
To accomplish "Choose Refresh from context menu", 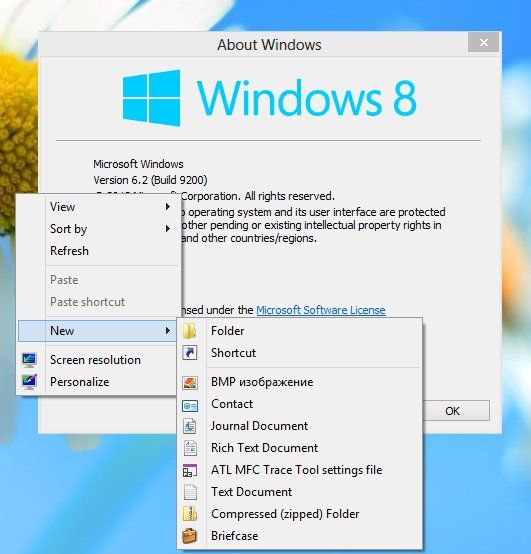I will pos(99,251).
